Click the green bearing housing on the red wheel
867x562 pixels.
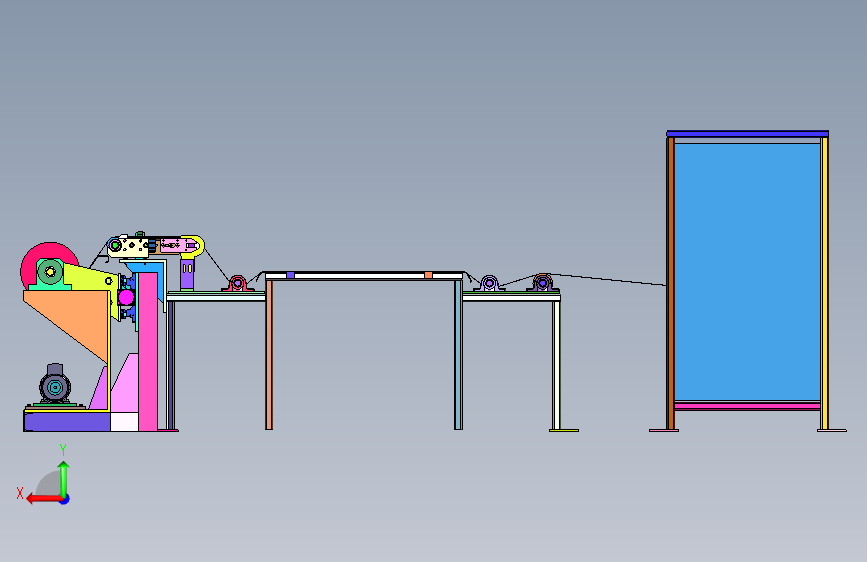point(50,274)
